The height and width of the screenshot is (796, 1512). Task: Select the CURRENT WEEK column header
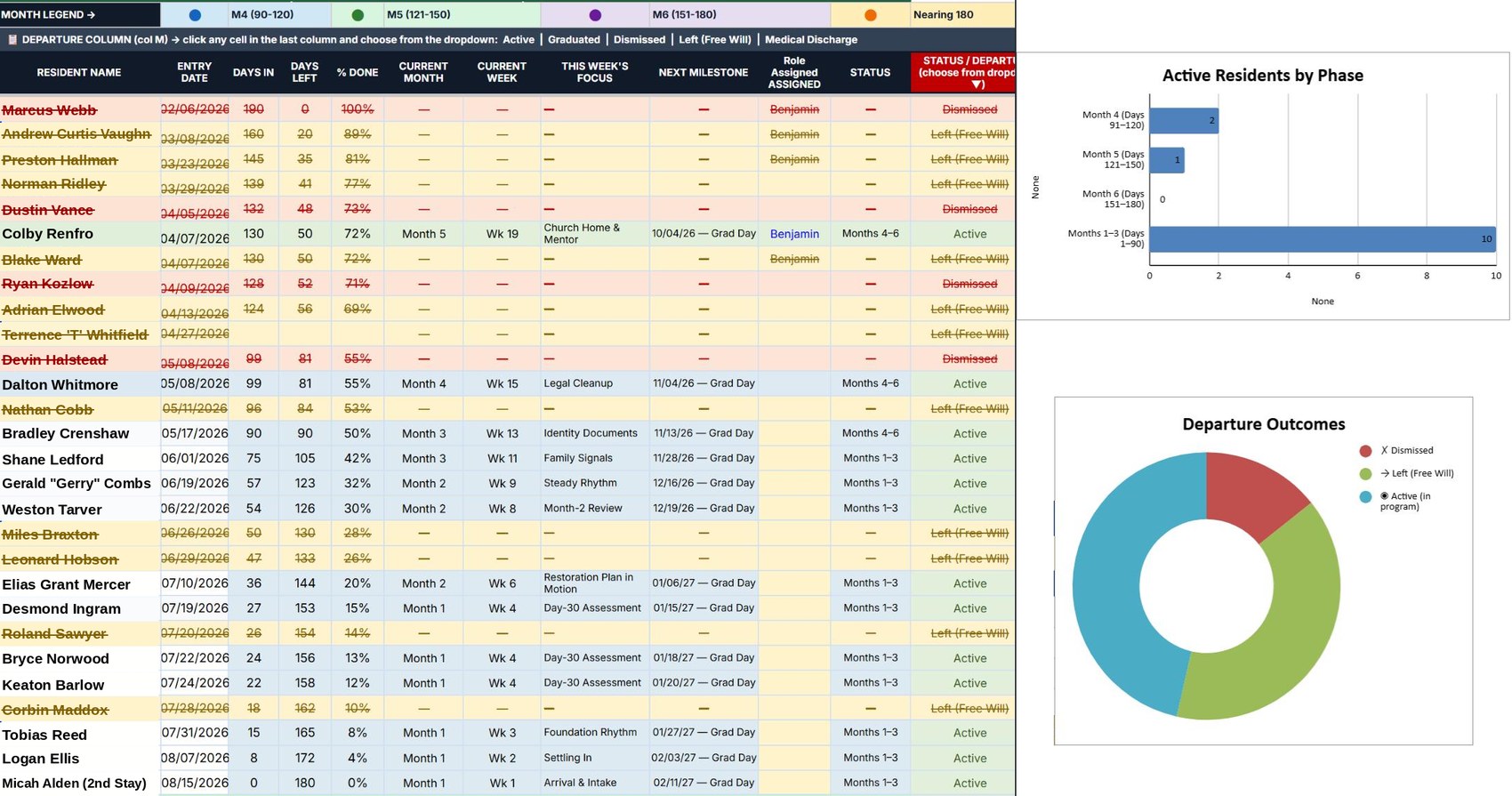point(502,72)
